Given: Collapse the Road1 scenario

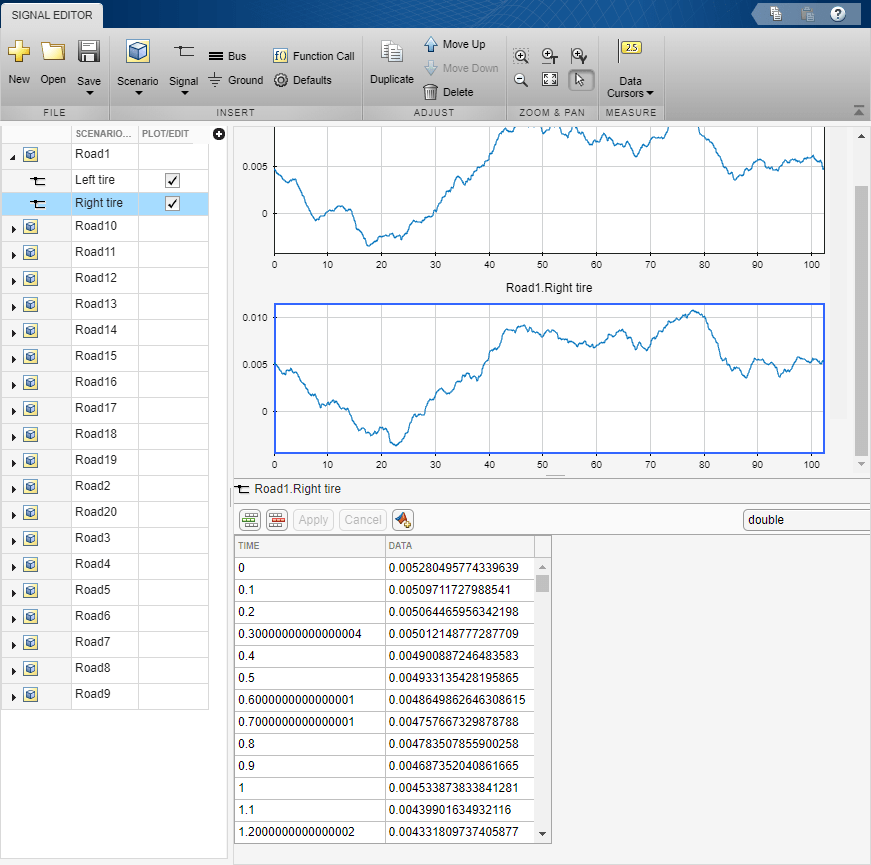Looking at the screenshot, I should pos(13,156).
